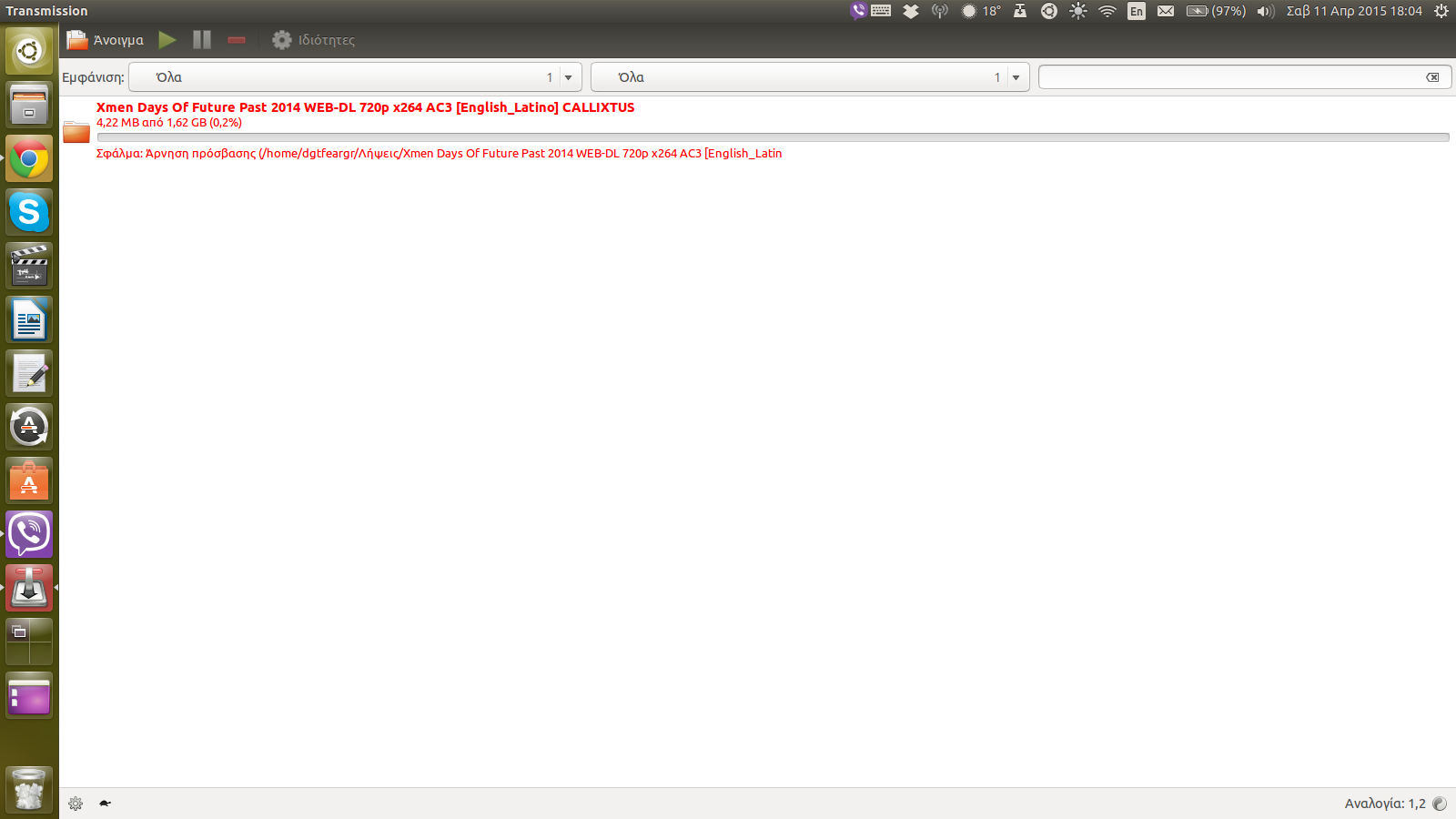Open the video editor clapperboard icon
Image resolution: width=1456 pixels, height=819 pixels.
pyautogui.click(x=29, y=266)
